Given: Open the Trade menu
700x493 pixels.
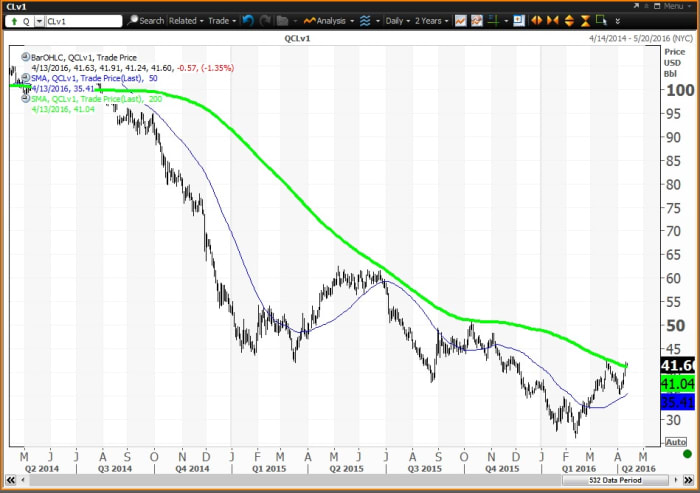Looking at the screenshot, I should (x=222, y=21).
